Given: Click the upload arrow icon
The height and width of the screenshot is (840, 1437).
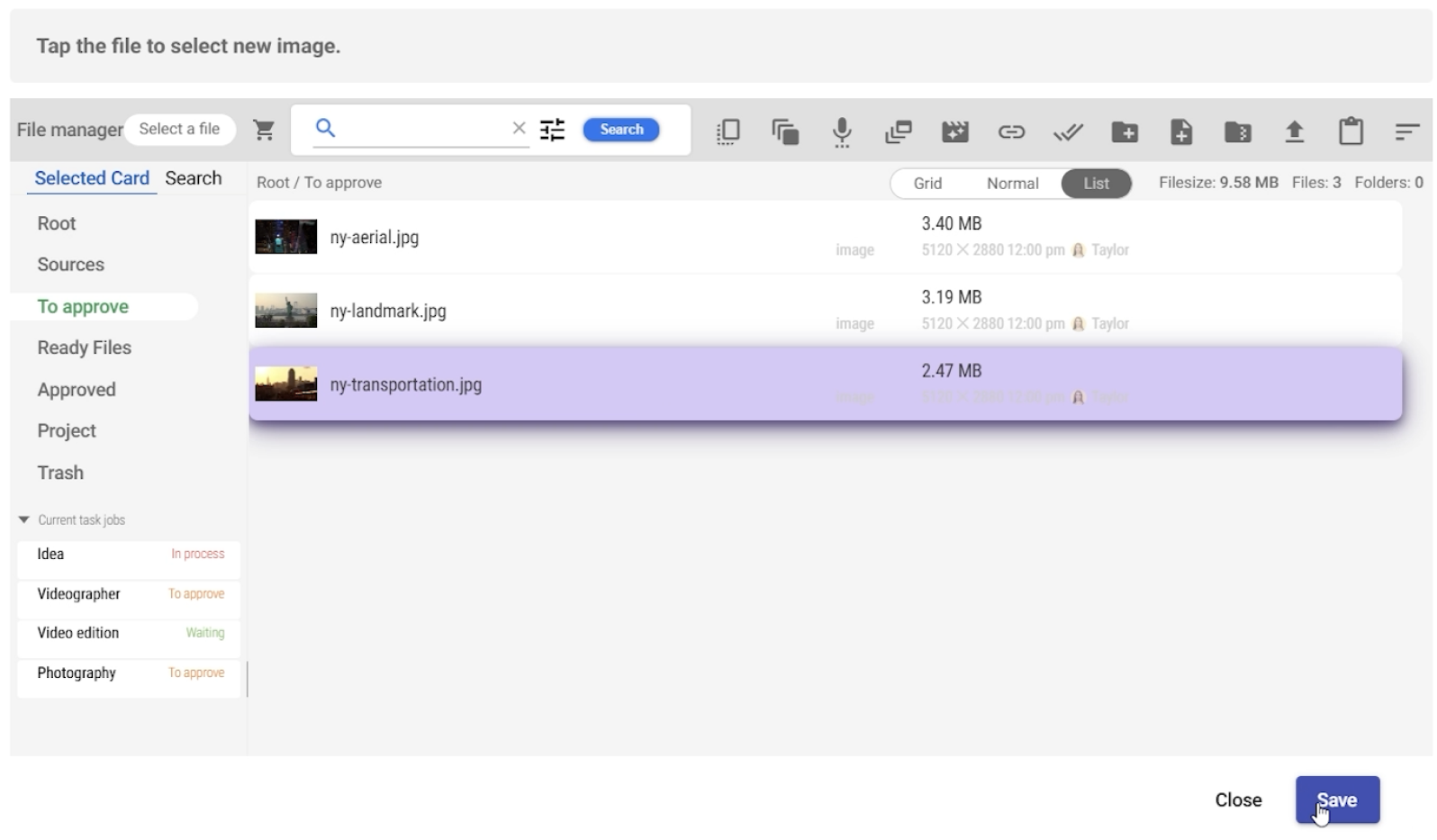Looking at the screenshot, I should pos(1294,132).
